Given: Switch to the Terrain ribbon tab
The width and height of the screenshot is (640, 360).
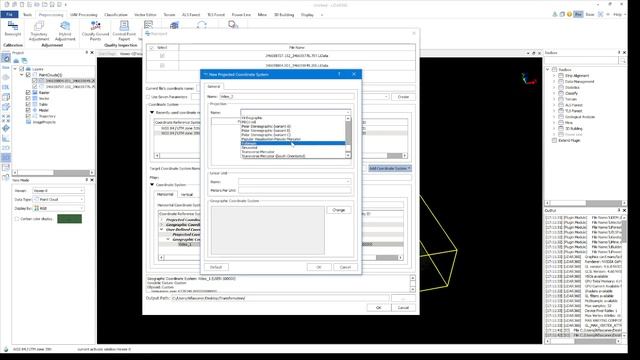Looking at the screenshot, I should click(x=169, y=15).
